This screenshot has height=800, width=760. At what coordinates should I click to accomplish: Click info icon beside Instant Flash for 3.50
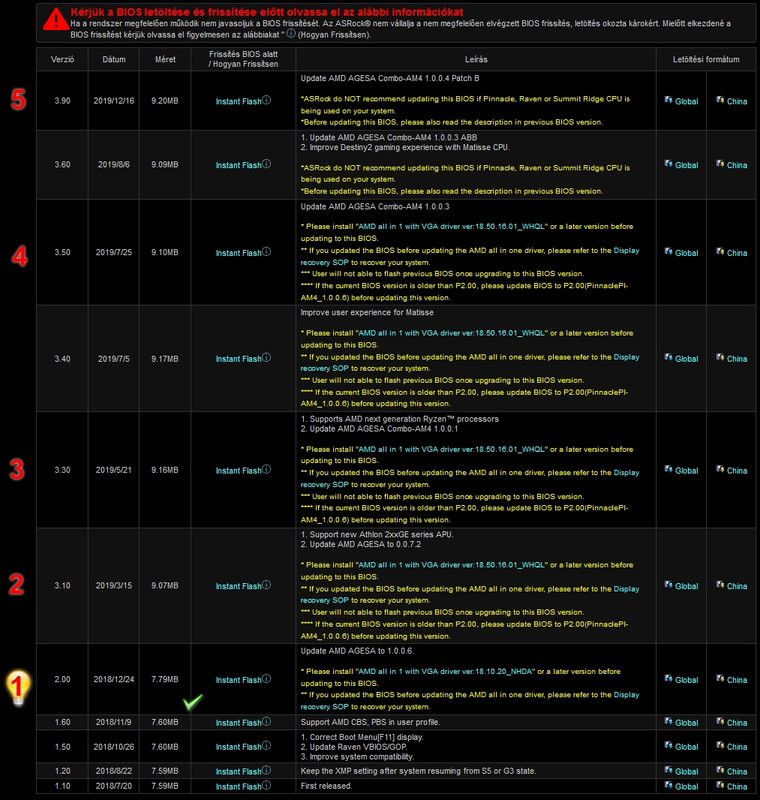pyautogui.click(x=266, y=252)
